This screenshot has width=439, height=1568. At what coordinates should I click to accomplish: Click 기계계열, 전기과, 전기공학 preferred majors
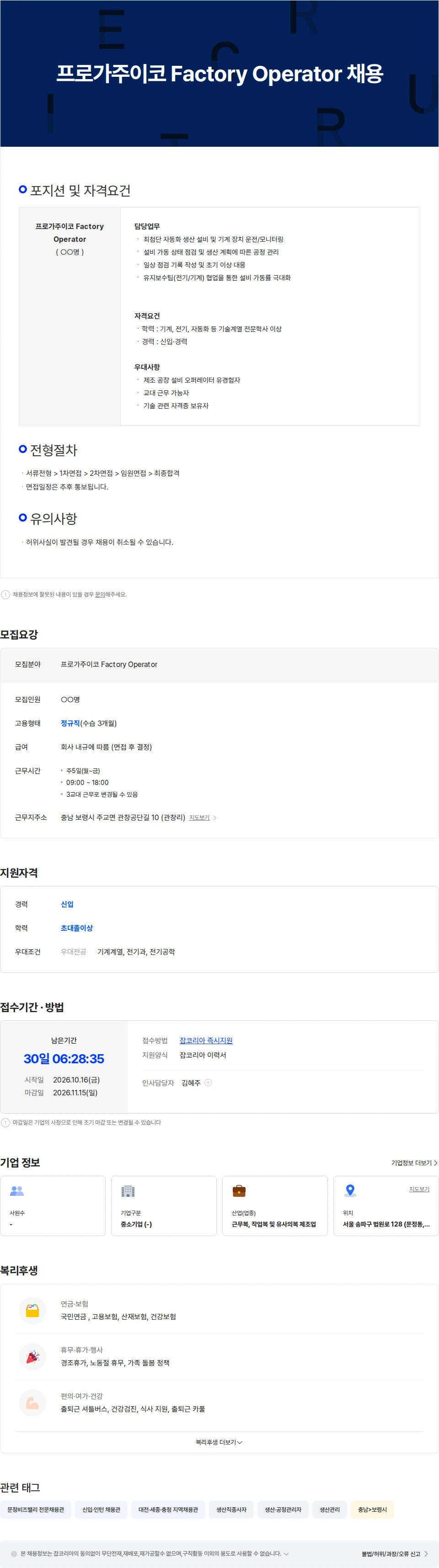(x=136, y=951)
